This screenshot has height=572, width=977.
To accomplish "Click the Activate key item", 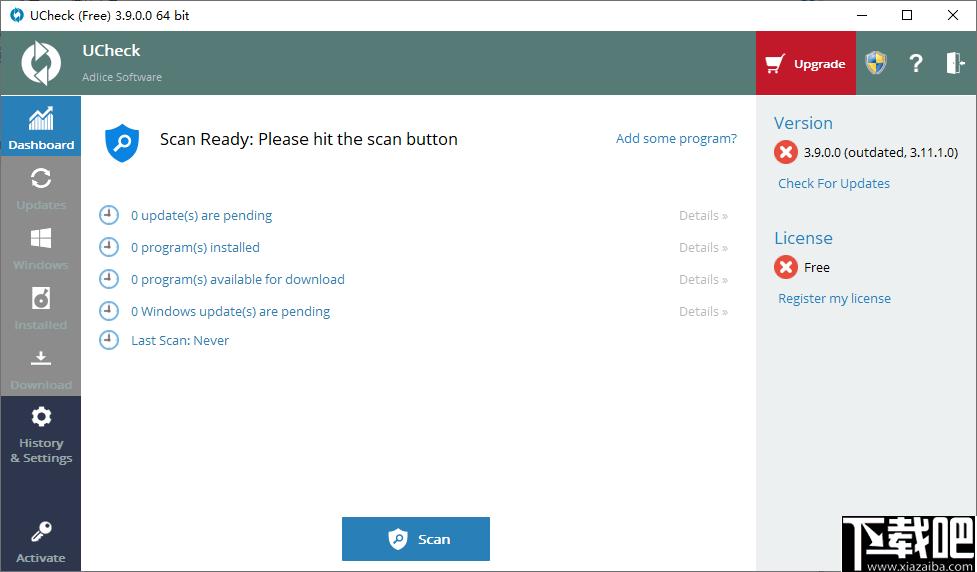I will [41, 541].
